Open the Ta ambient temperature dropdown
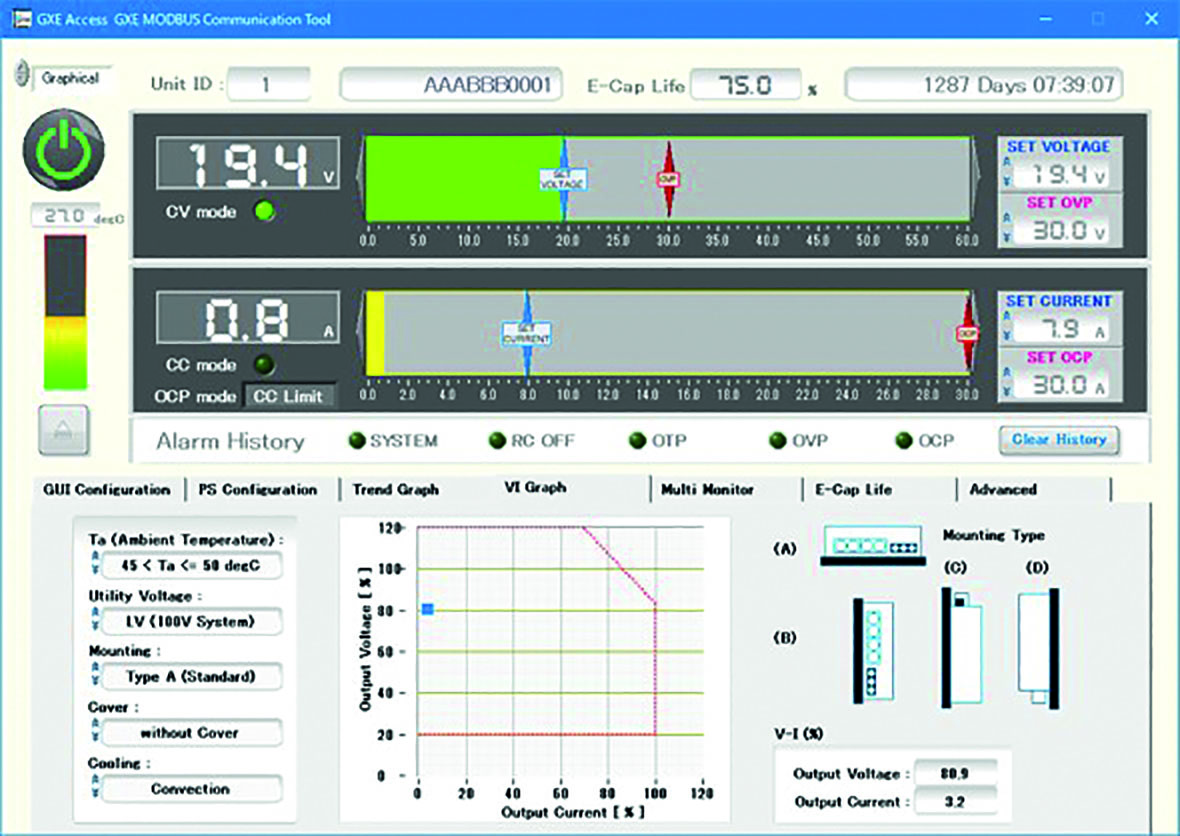 tap(191, 565)
